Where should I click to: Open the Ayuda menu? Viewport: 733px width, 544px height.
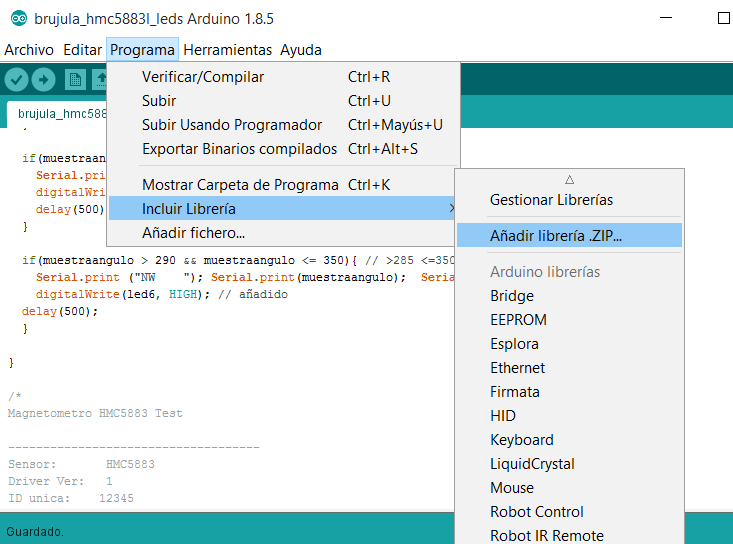coord(300,49)
